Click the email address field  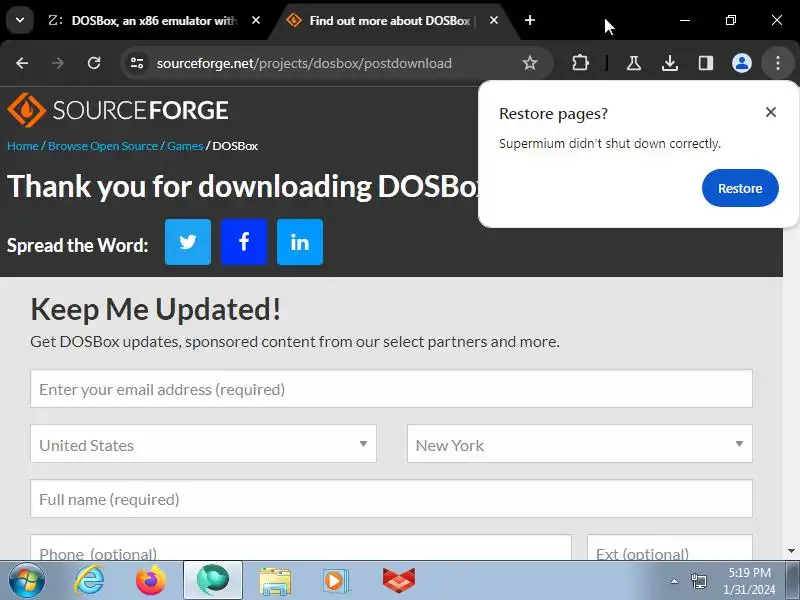391,389
